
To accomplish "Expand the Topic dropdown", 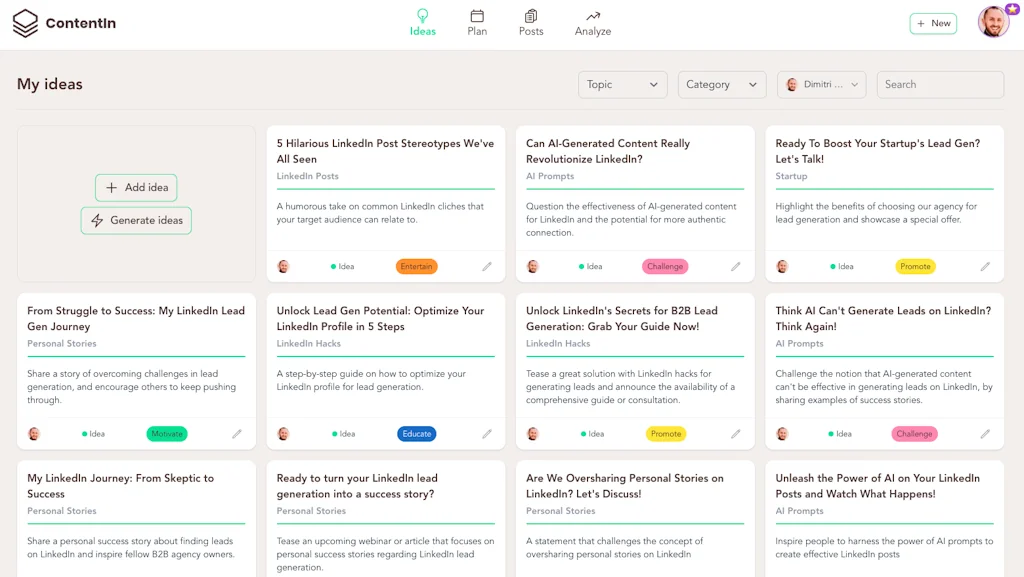I will [x=622, y=85].
